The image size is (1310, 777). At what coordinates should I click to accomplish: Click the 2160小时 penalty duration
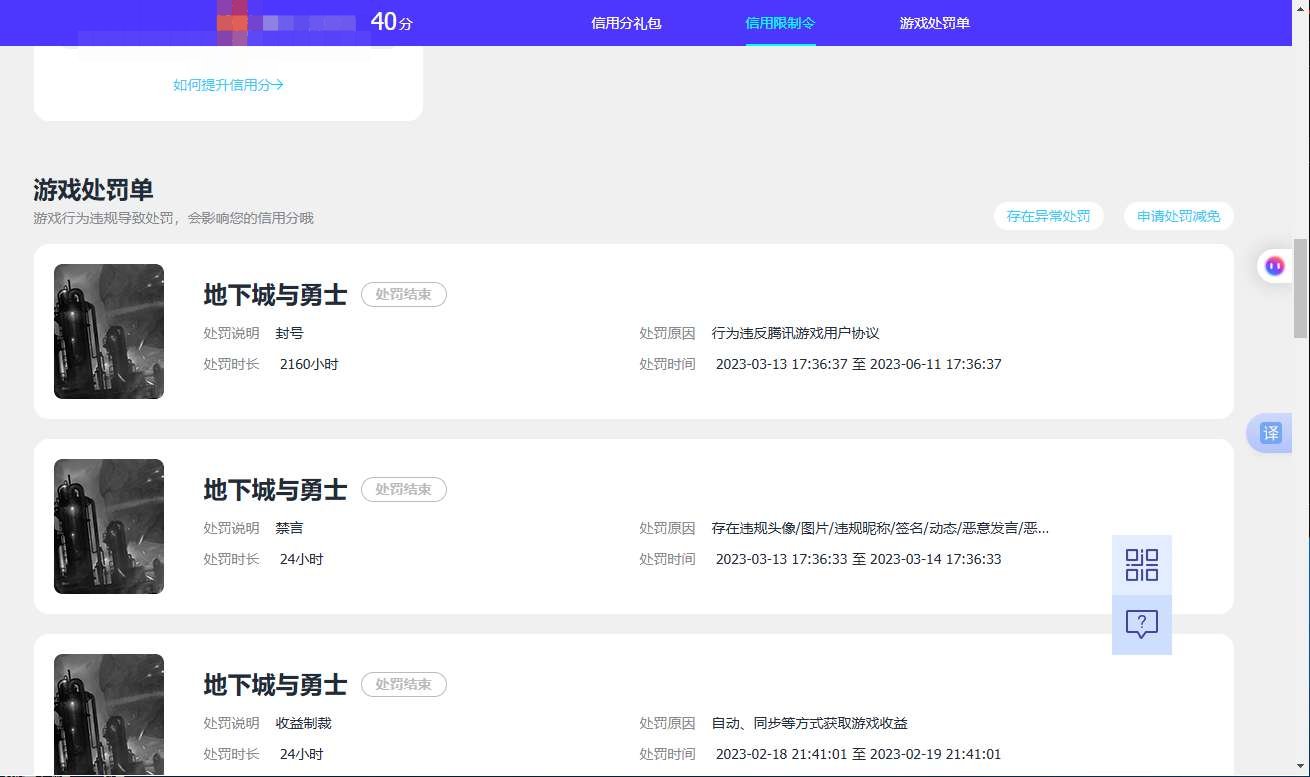309,365
